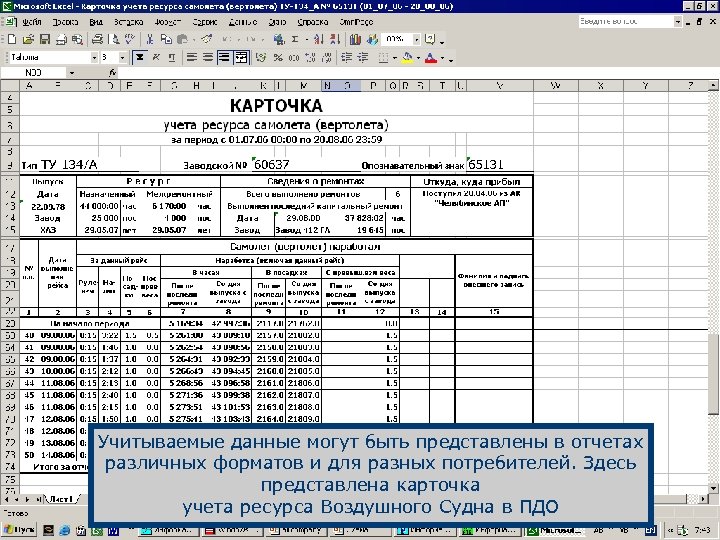Click the Copy icon
The width and height of the screenshot is (720, 540).
166,39
